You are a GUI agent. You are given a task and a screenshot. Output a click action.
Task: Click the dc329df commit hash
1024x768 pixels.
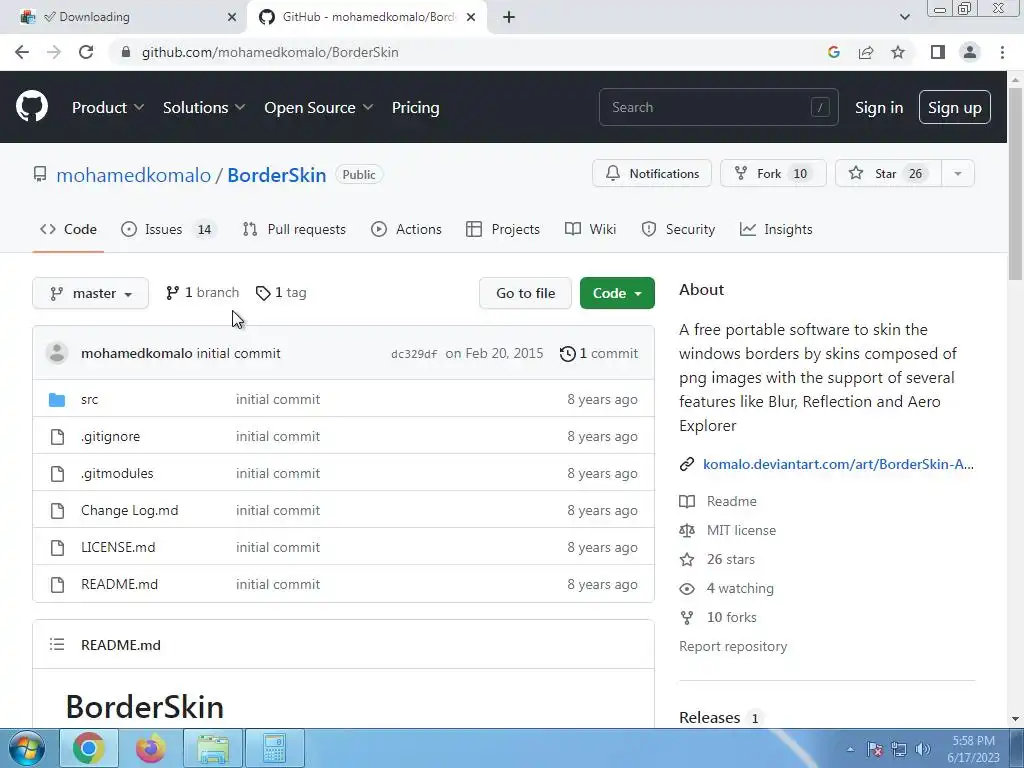pos(414,354)
